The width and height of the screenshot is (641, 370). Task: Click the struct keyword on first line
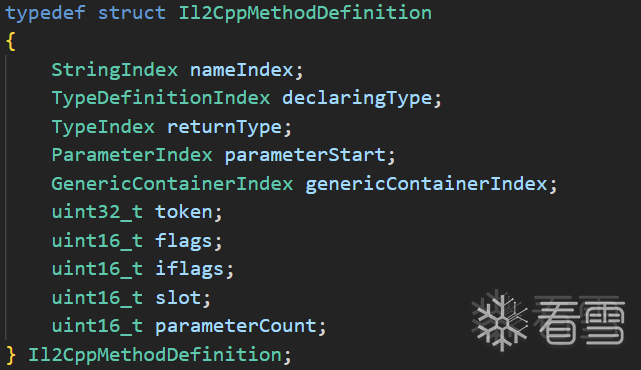(132, 13)
